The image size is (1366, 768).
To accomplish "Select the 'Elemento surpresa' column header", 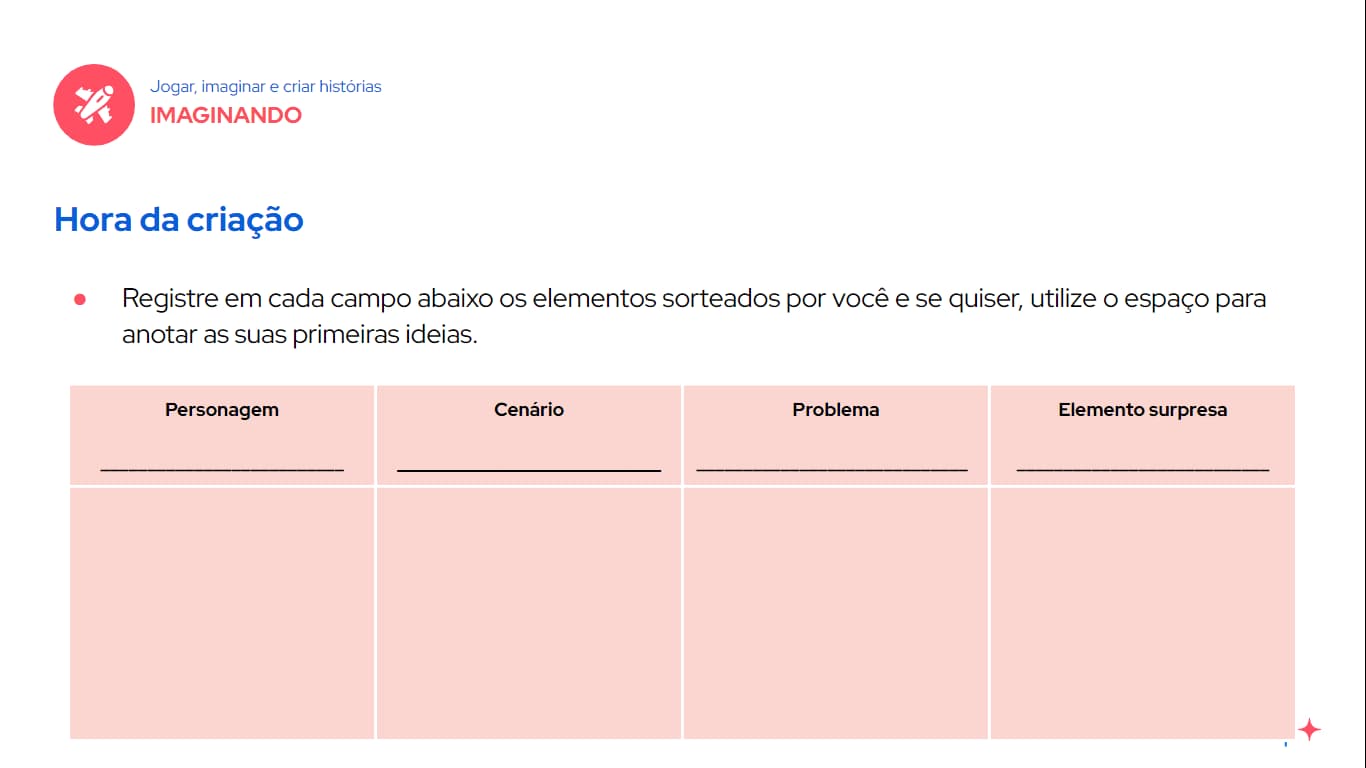I will [1143, 410].
